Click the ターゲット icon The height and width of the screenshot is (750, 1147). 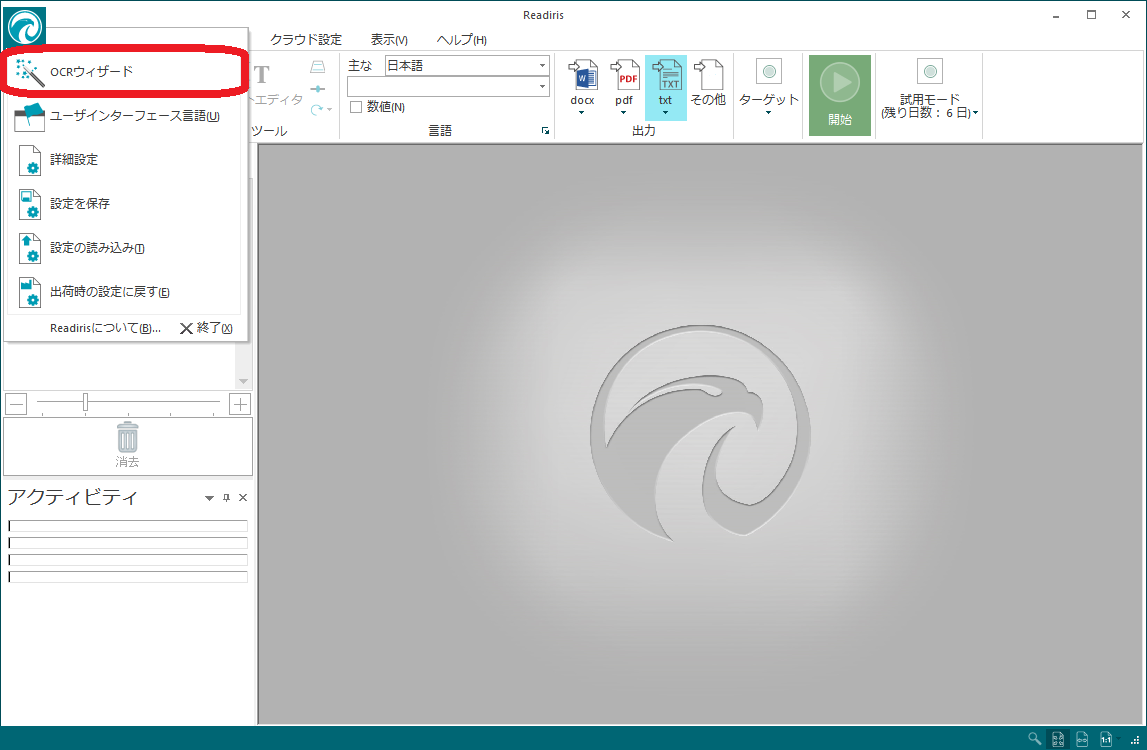point(769,72)
